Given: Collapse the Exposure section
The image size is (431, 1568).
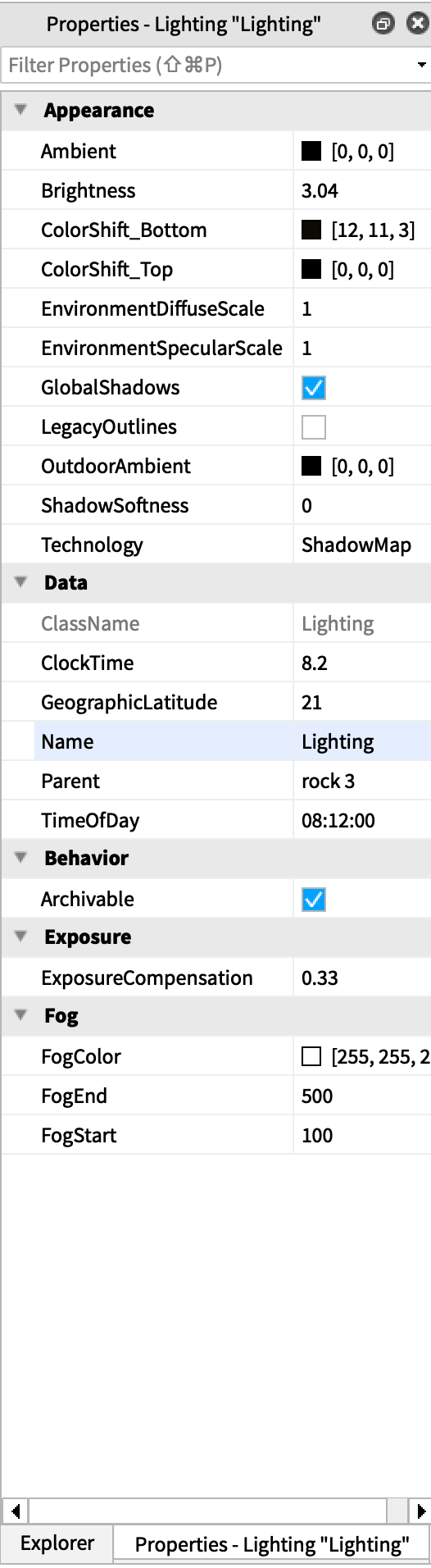Looking at the screenshot, I should pos(21,937).
